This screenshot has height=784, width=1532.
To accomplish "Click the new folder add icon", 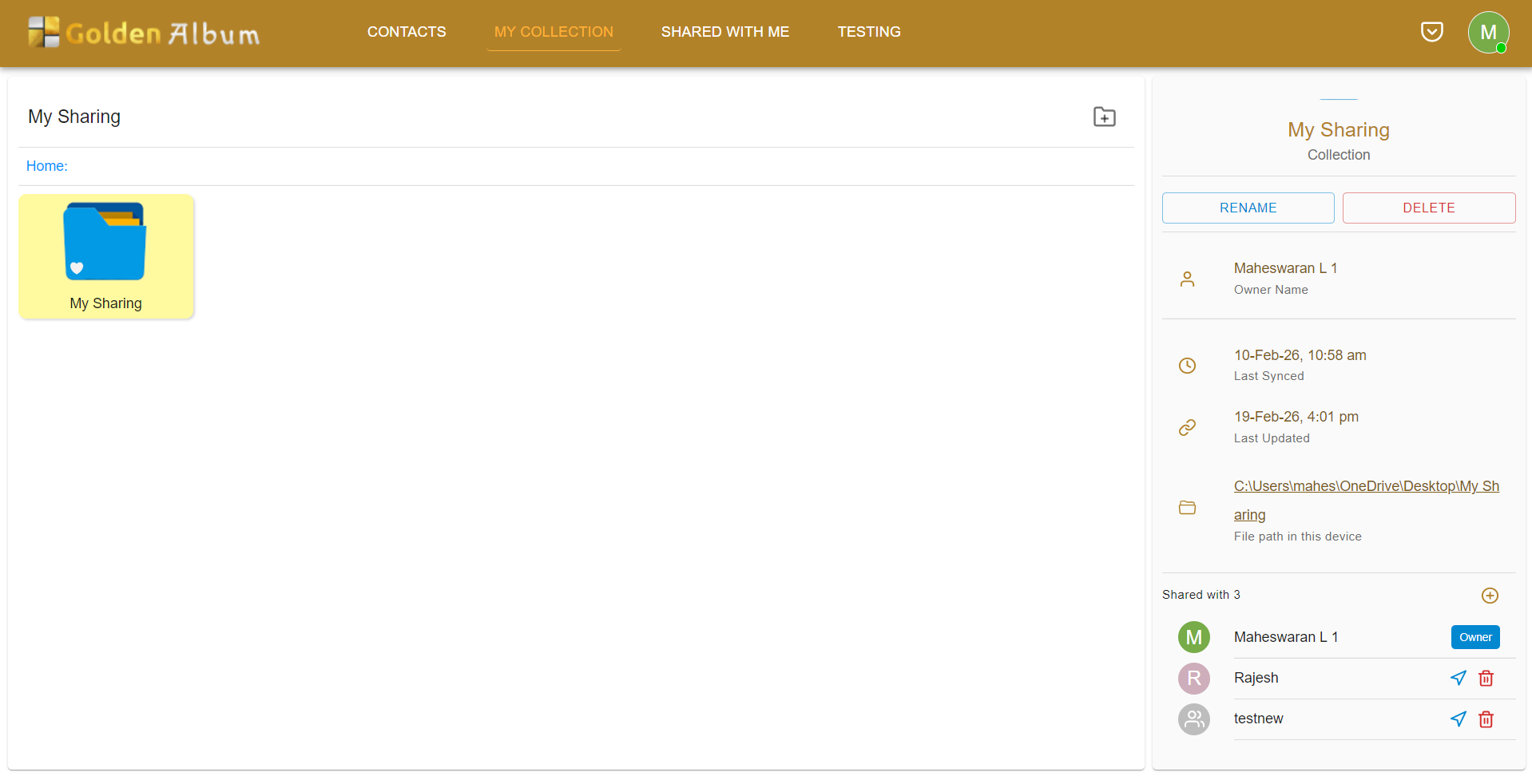I will [1104, 117].
